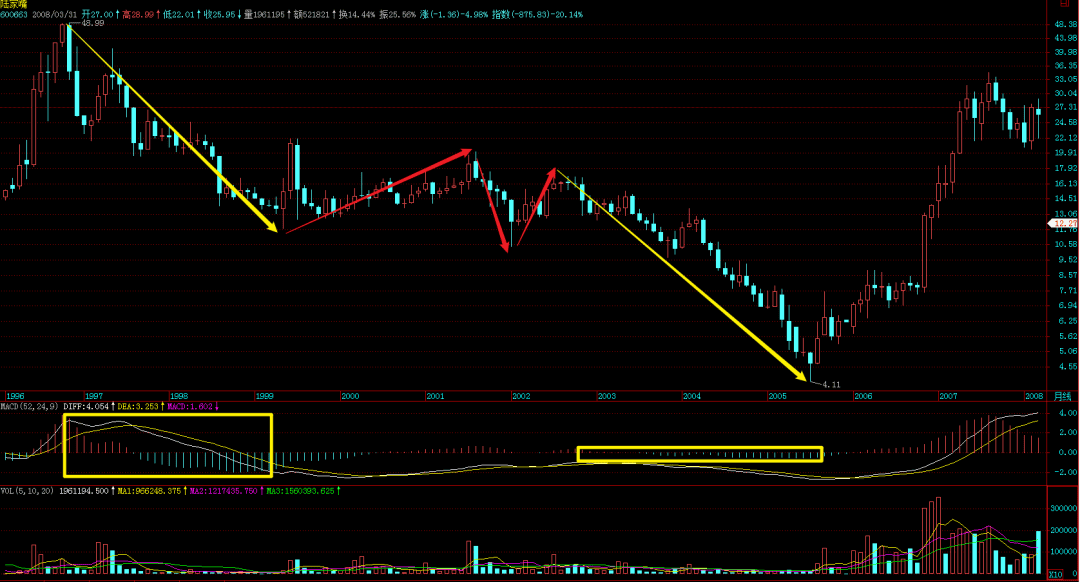Screen dimensions: 1080x582
Task: Select the 1999 year label on time axis
Action: click(264, 396)
